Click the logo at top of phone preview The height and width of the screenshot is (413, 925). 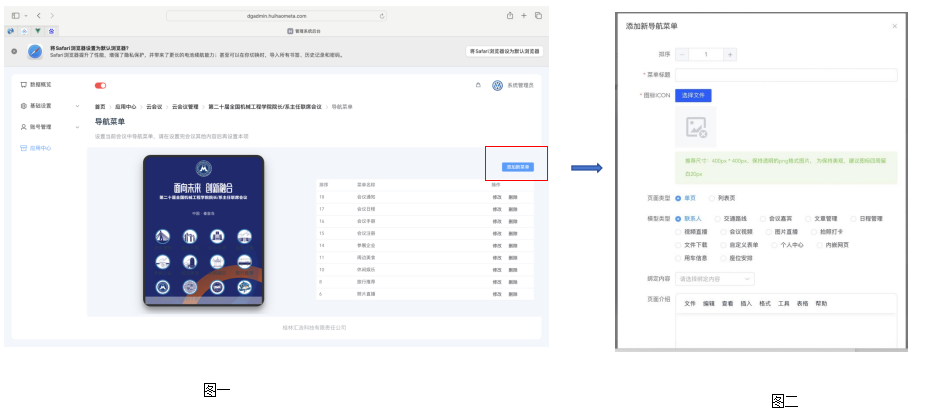point(204,168)
